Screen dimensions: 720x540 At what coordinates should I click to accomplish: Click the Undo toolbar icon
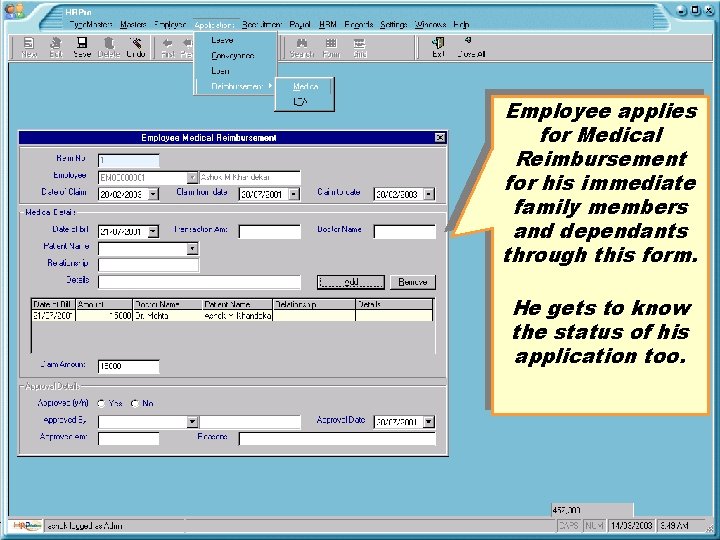136,47
